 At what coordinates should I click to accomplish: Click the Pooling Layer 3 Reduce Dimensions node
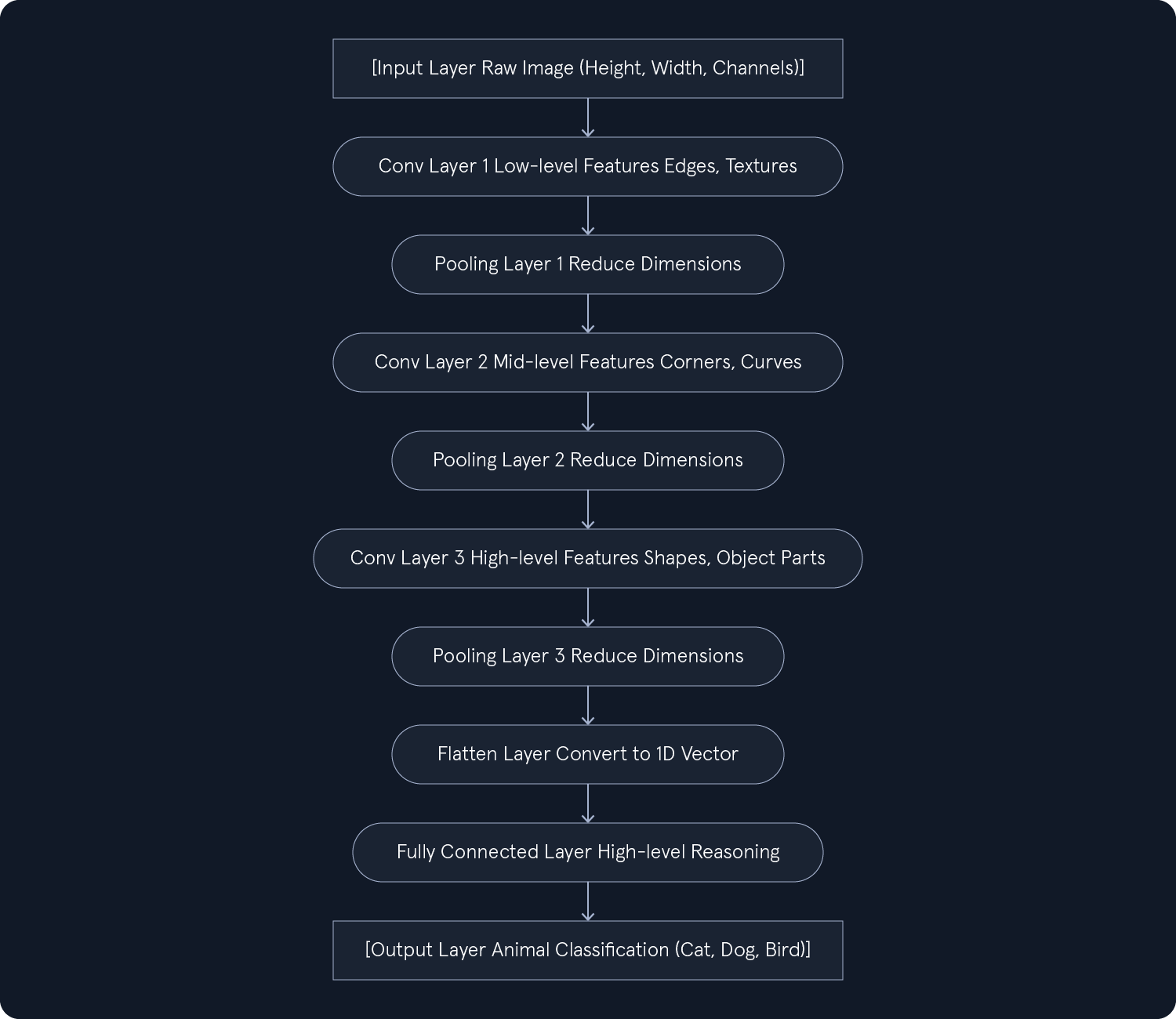pos(588,656)
